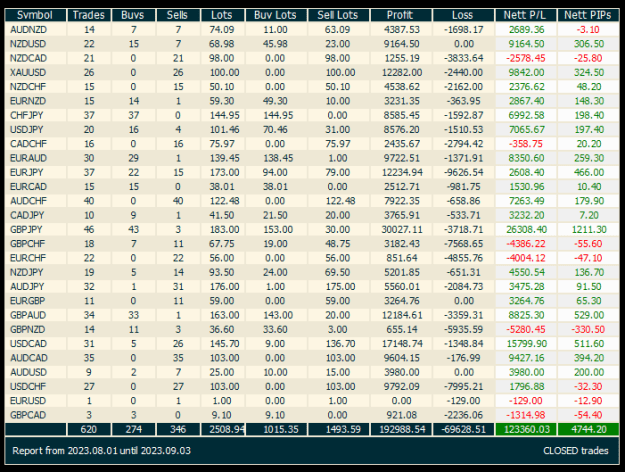Click the Buy Lots column header
The width and height of the screenshot is (625, 472).
tap(275, 15)
